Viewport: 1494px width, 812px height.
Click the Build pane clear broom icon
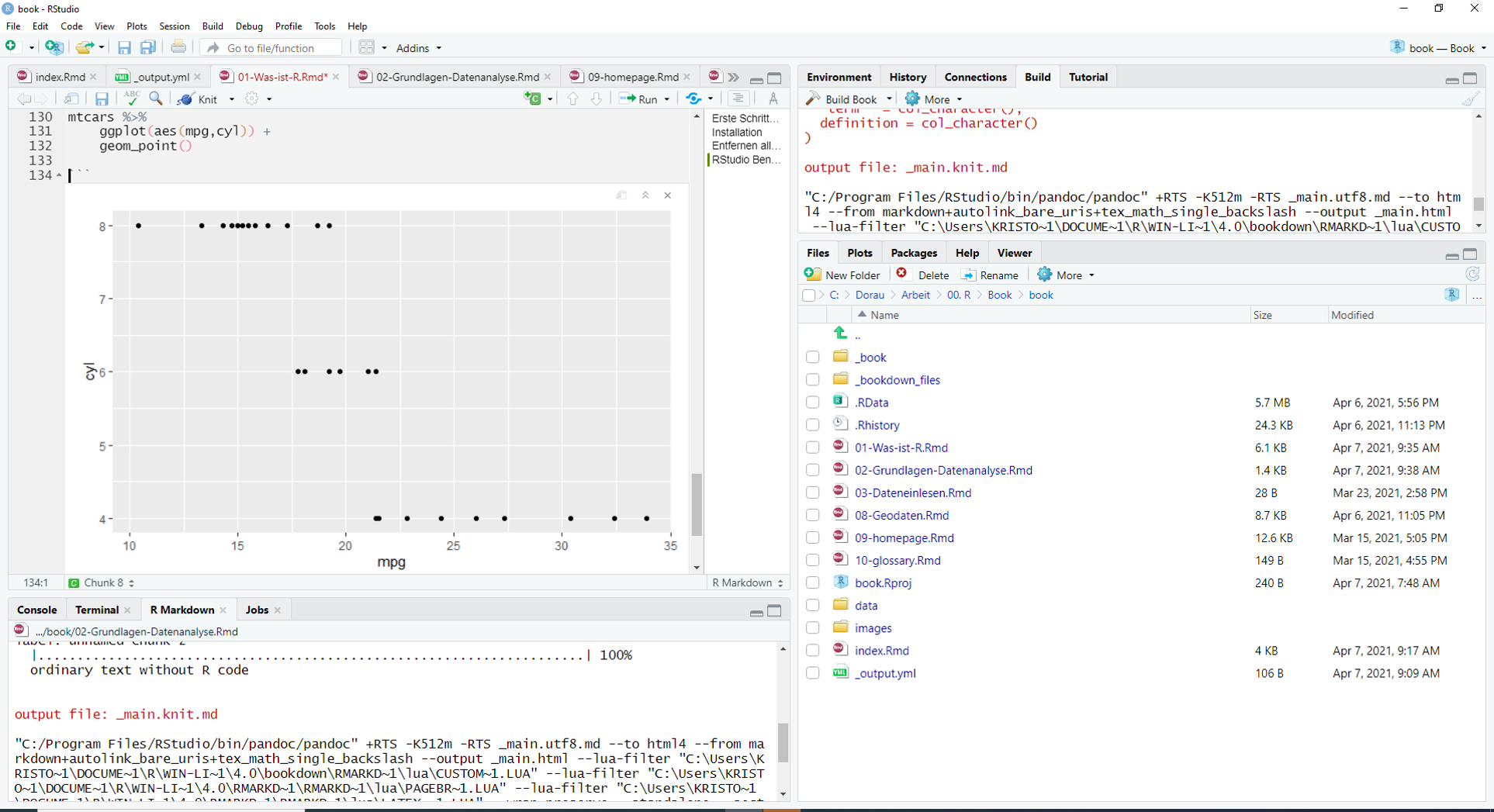pos(1470,99)
